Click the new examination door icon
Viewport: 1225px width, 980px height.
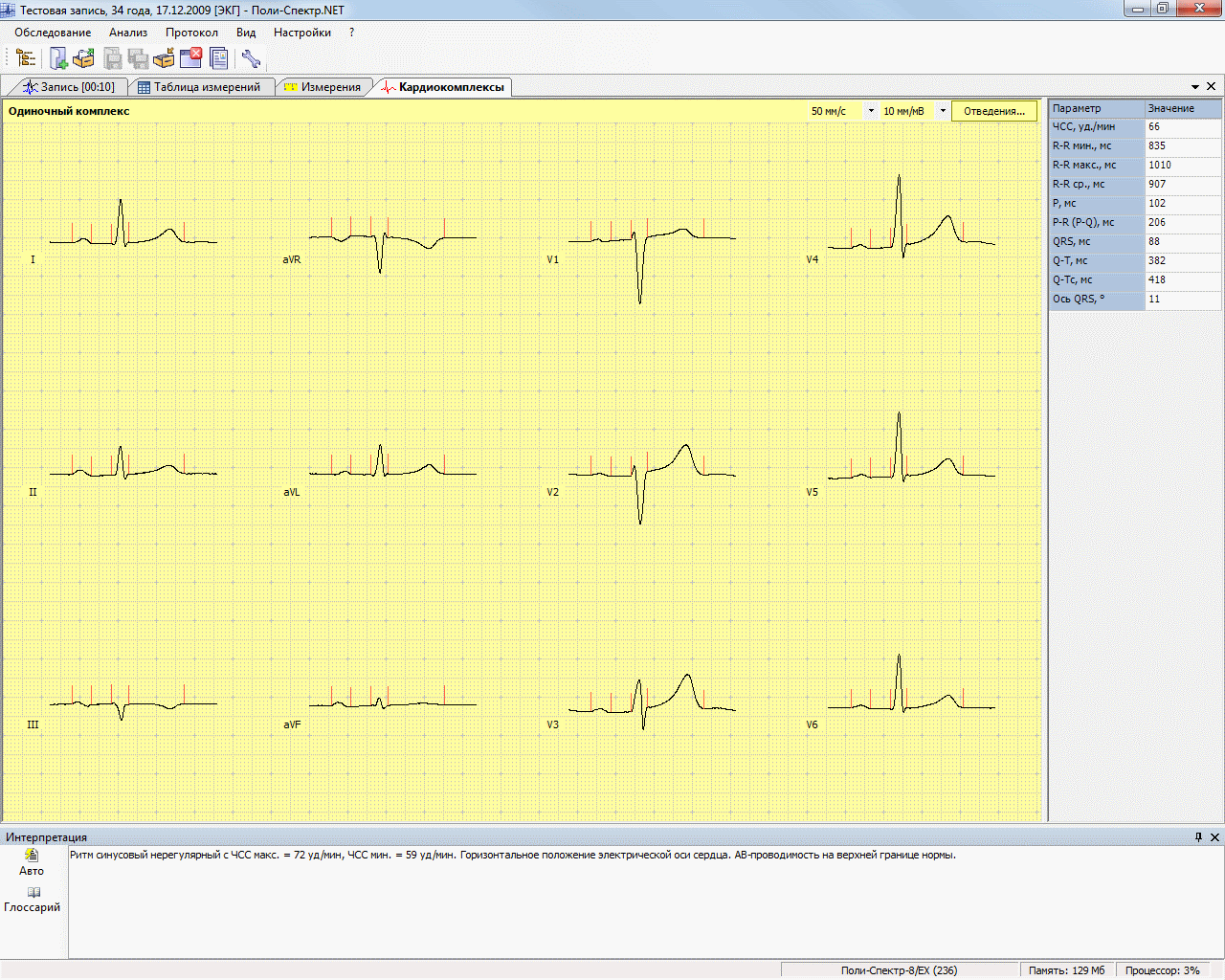(x=58, y=59)
